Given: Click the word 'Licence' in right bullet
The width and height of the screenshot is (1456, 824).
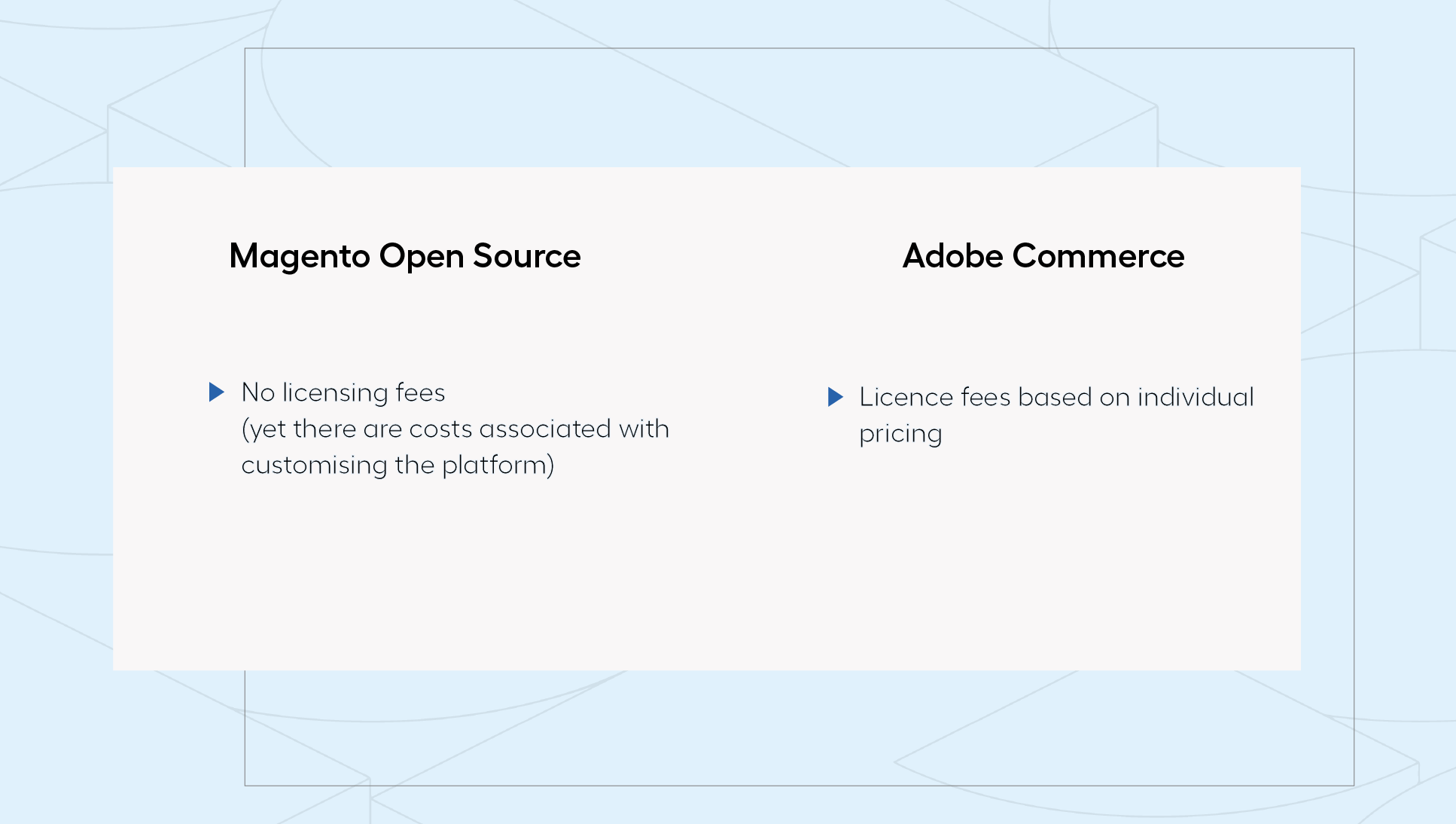Looking at the screenshot, I should 906,397.
